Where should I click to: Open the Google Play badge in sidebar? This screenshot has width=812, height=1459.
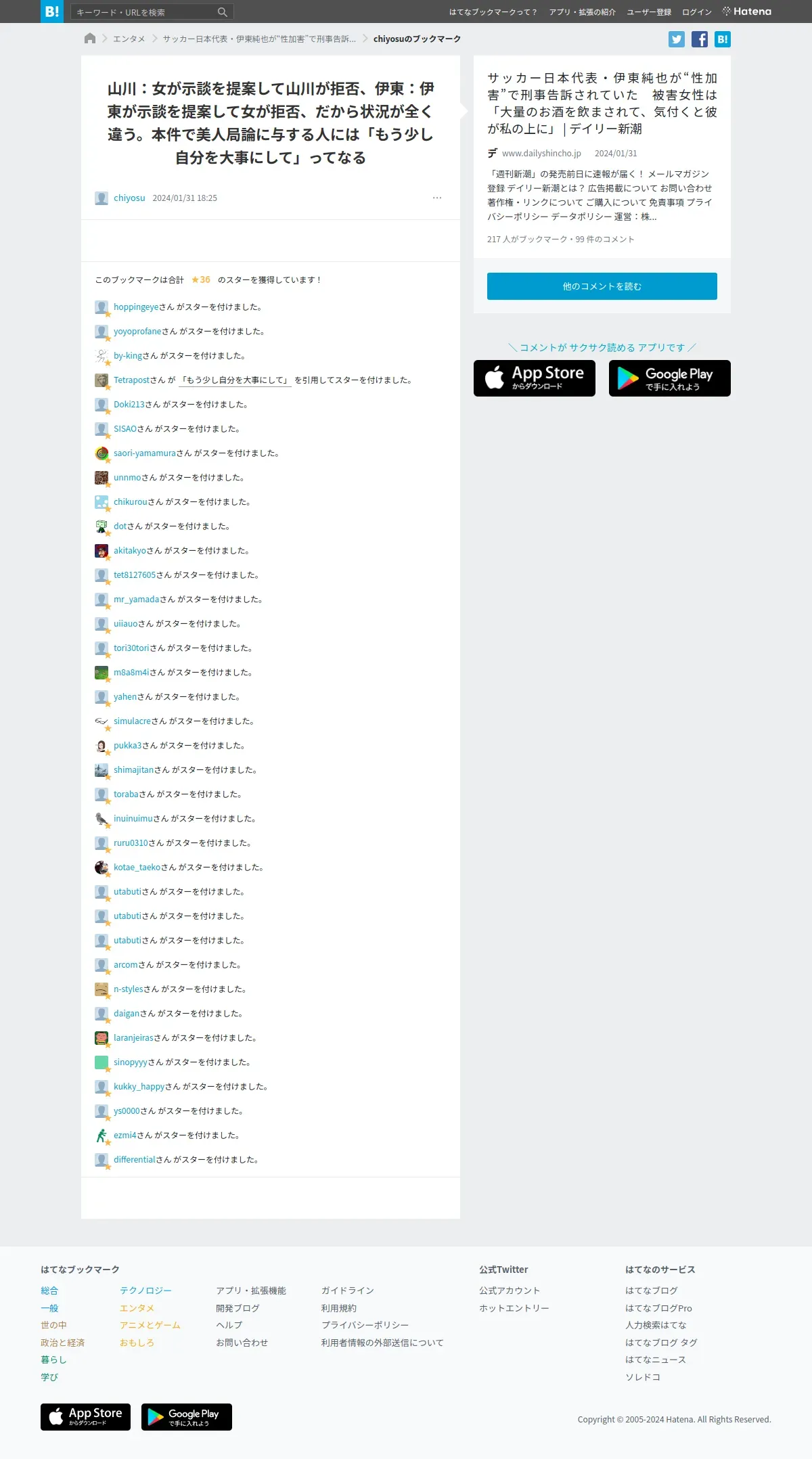point(670,378)
